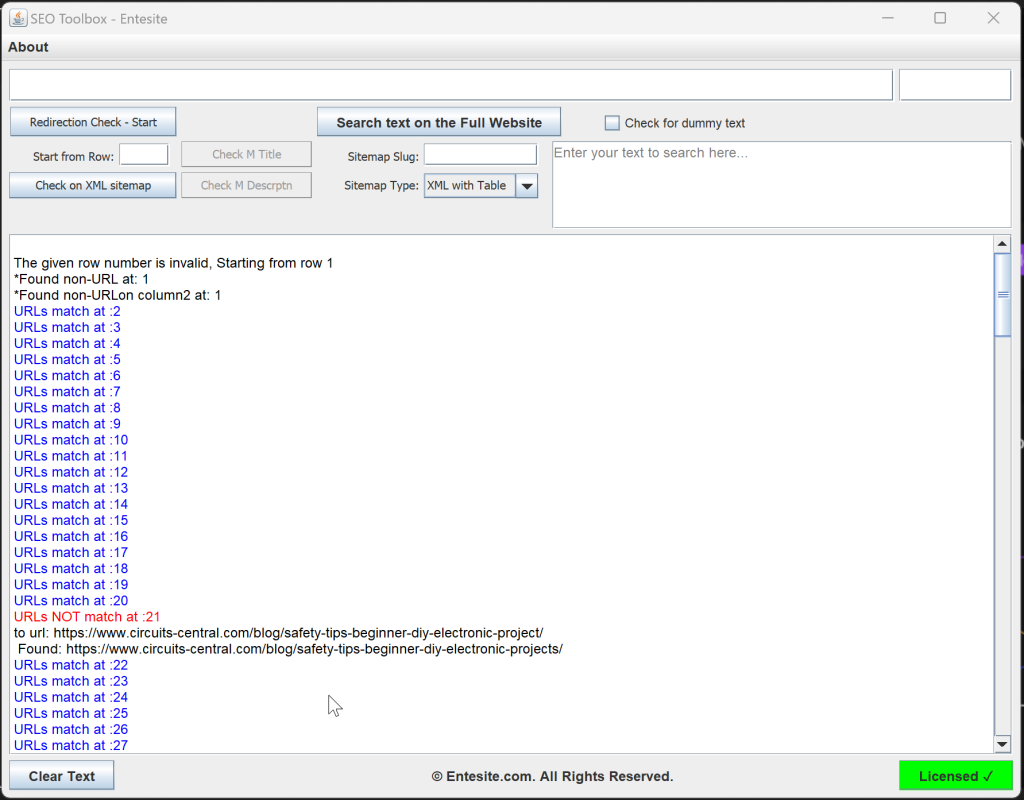Select the XML with Table combo box
Image resolution: width=1024 pixels, height=800 pixels.
(470, 186)
